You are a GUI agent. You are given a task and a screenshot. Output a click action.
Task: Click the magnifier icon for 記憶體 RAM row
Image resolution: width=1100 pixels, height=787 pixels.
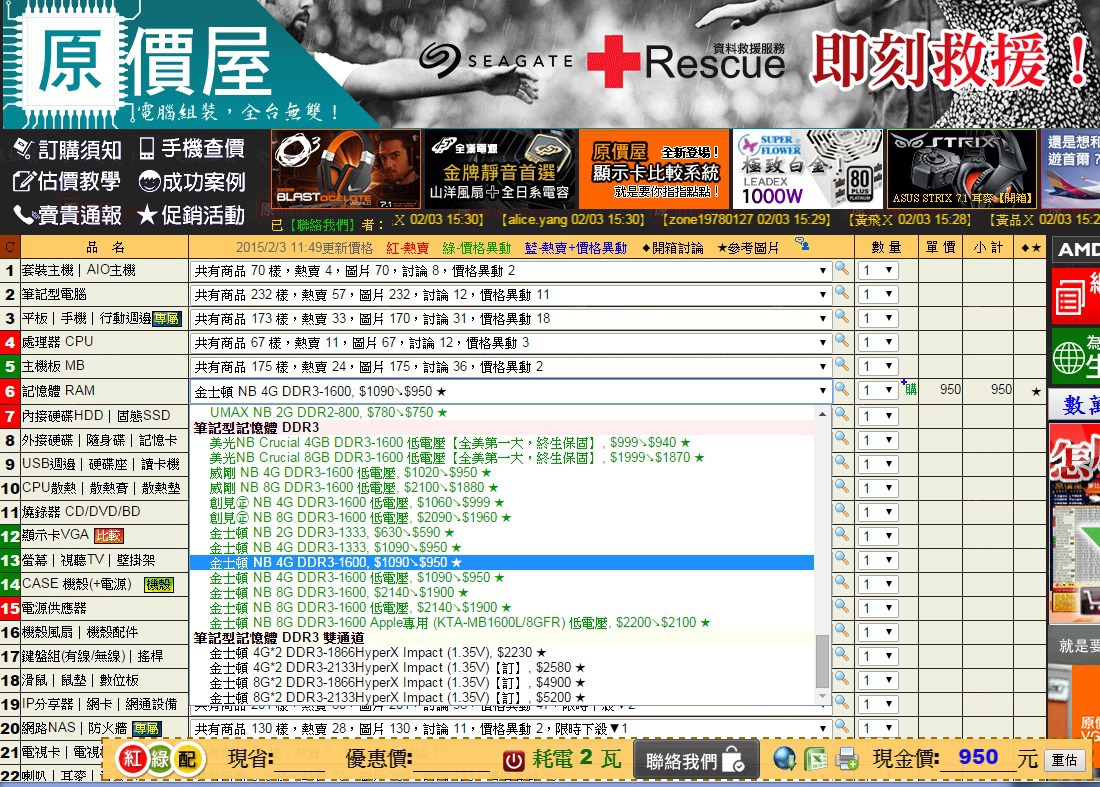841,390
